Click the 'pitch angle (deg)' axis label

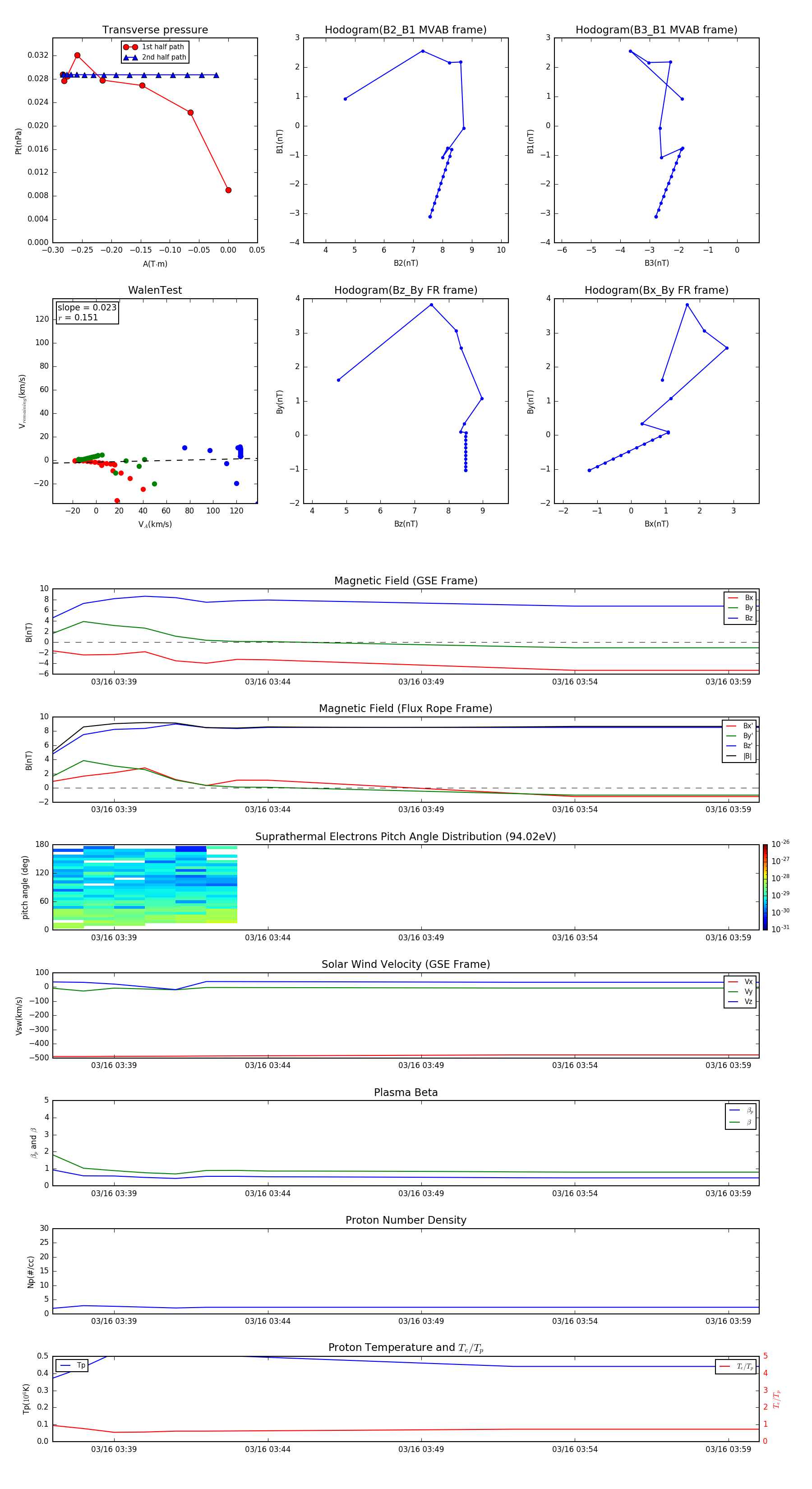coord(25,887)
